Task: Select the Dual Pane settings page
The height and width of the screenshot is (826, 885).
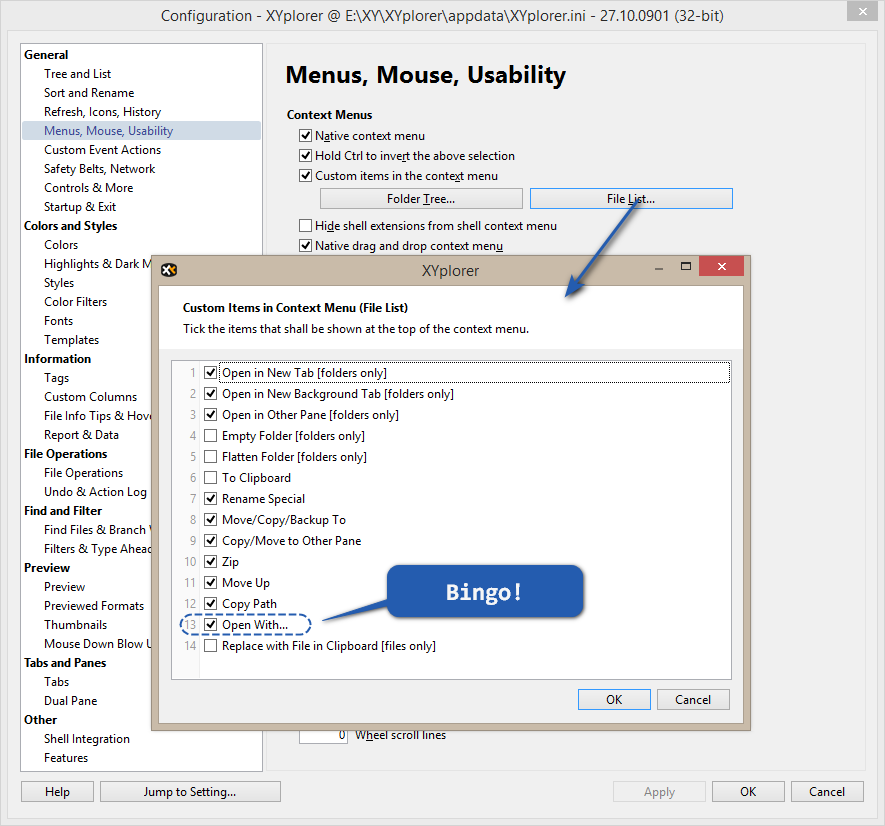Action: click(x=70, y=701)
